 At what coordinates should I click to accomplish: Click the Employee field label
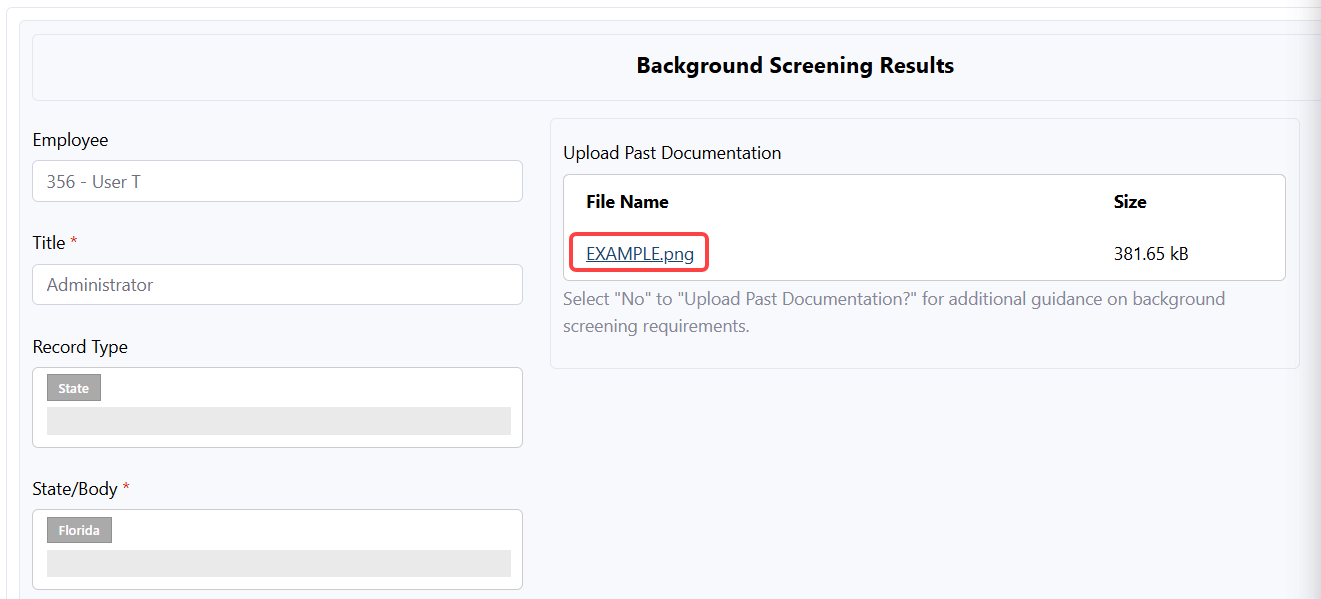tap(70, 140)
